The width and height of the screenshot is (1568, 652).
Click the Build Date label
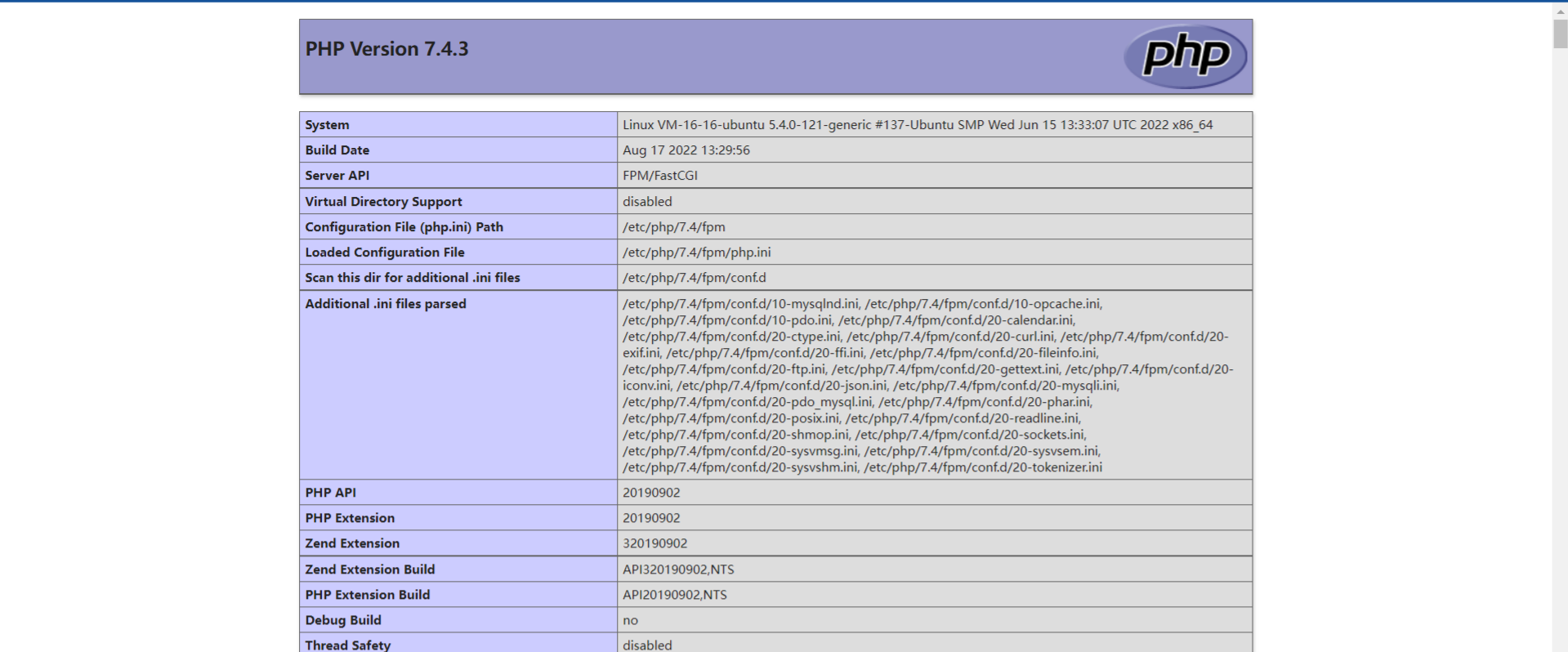click(x=337, y=150)
